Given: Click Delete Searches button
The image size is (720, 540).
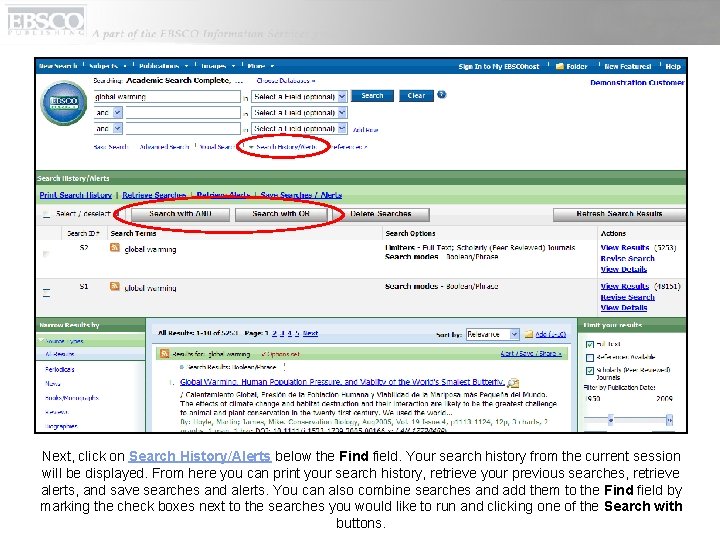Looking at the screenshot, I should pos(381,214).
